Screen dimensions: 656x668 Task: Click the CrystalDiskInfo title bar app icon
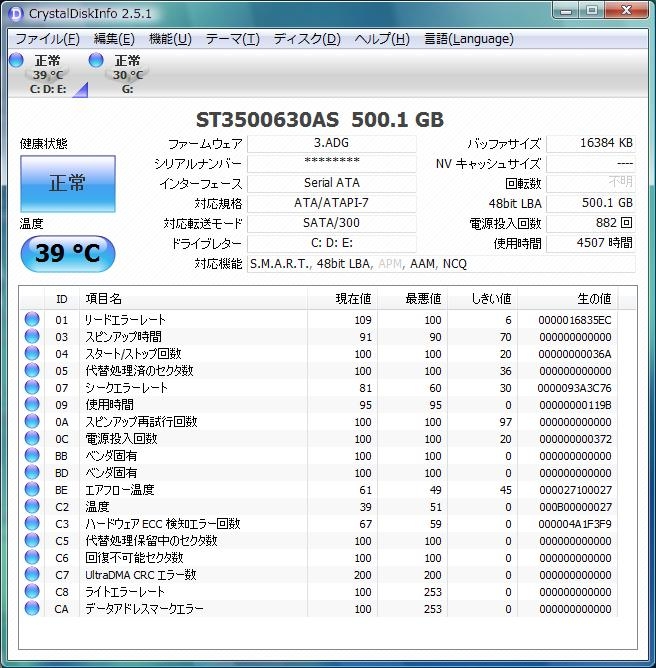(15, 14)
